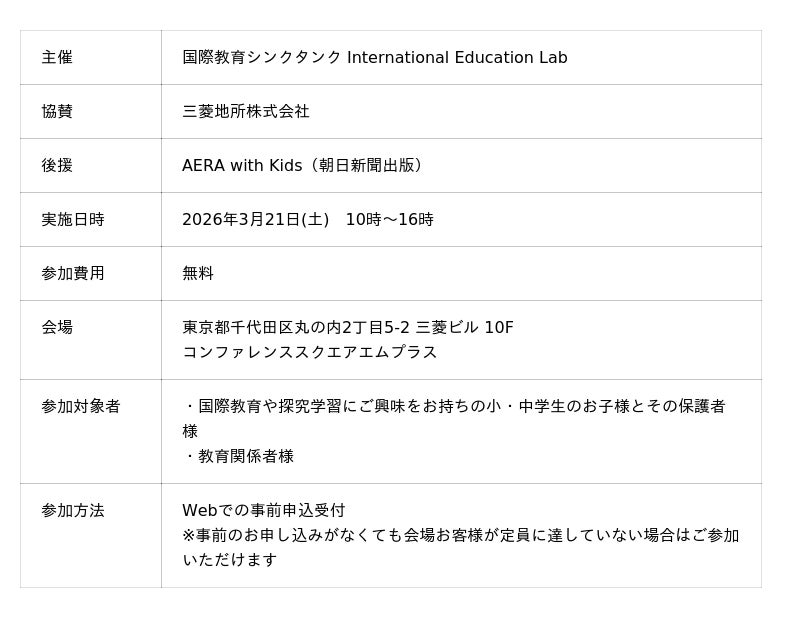This screenshot has width=800, height=618.
Task: Click the ※事前のお申し込み note line
Action: [460, 536]
